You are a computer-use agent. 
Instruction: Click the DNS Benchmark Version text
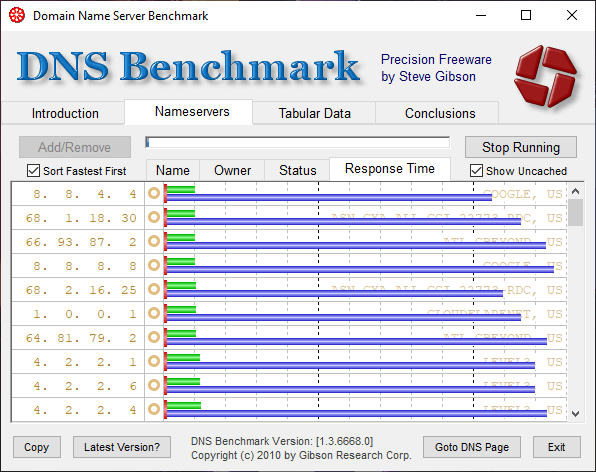click(282, 441)
